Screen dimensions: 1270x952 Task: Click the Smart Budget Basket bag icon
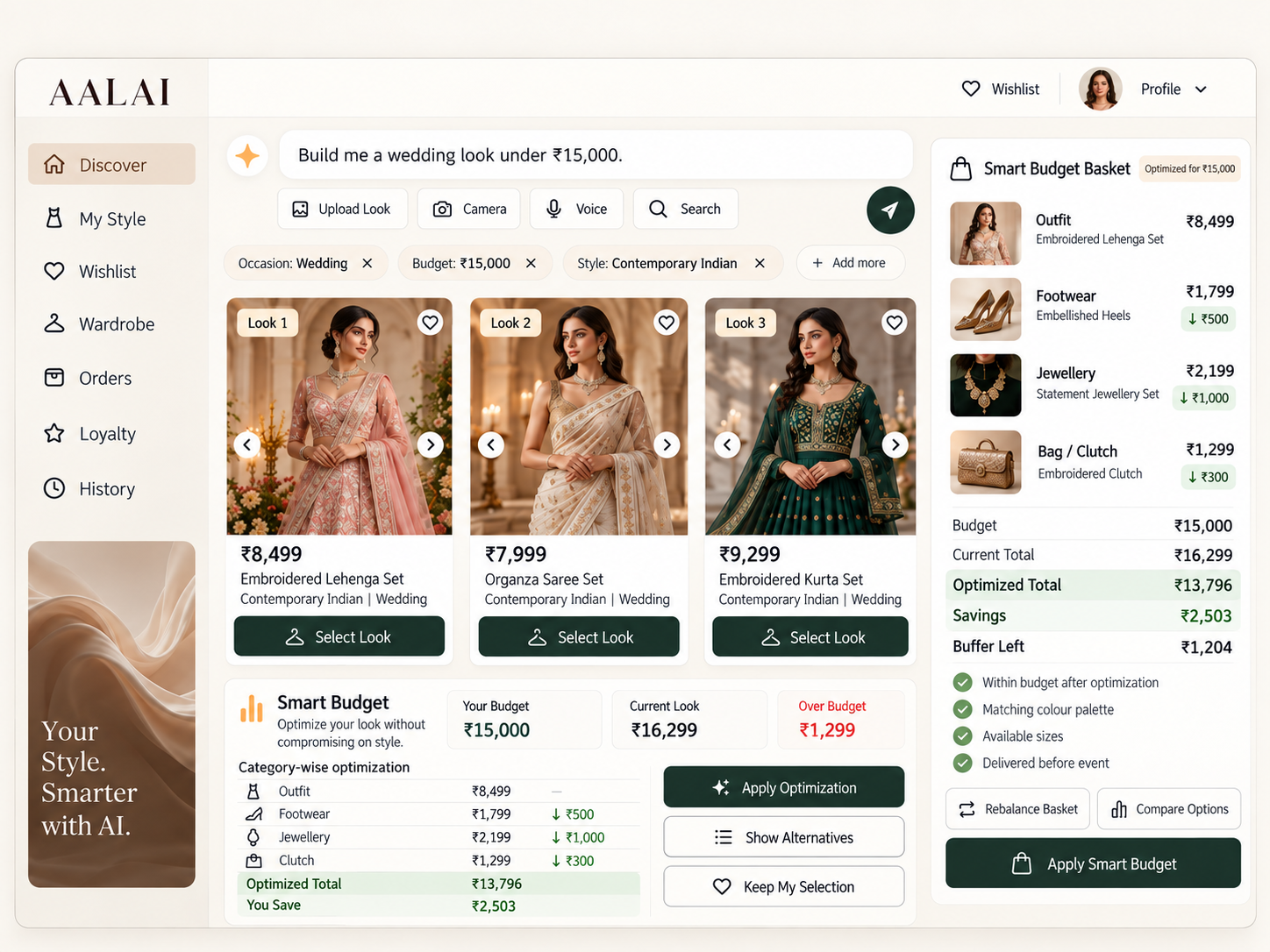point(961,168)
